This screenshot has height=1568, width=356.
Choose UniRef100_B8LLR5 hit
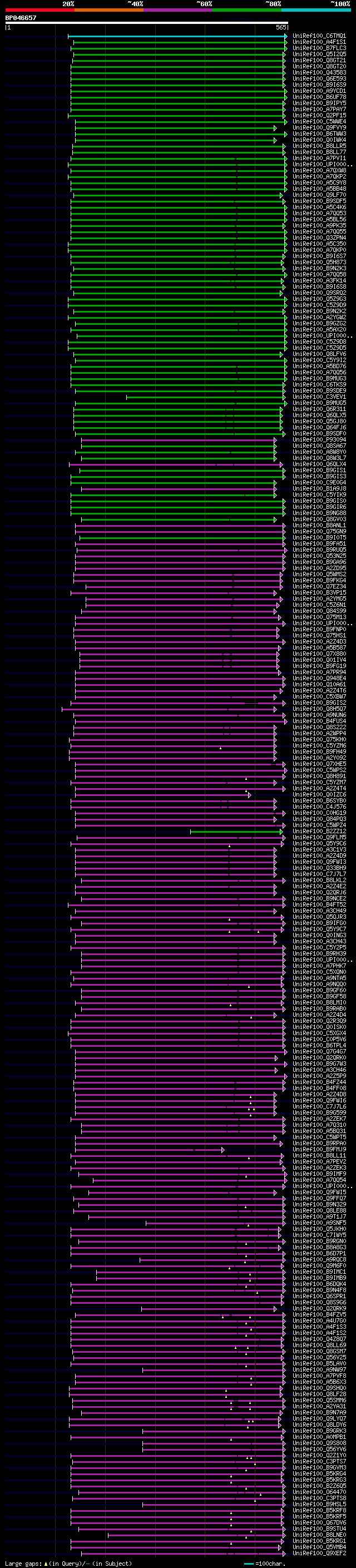[319, 146]
